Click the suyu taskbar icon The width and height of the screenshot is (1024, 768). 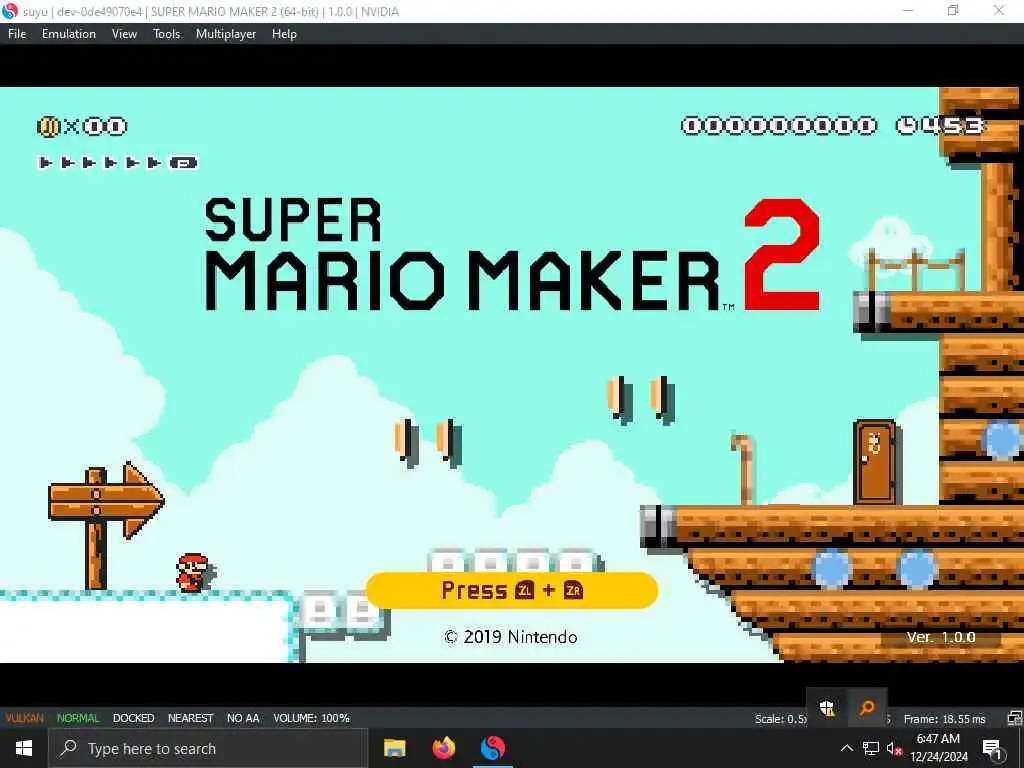[x=493, y=748]
